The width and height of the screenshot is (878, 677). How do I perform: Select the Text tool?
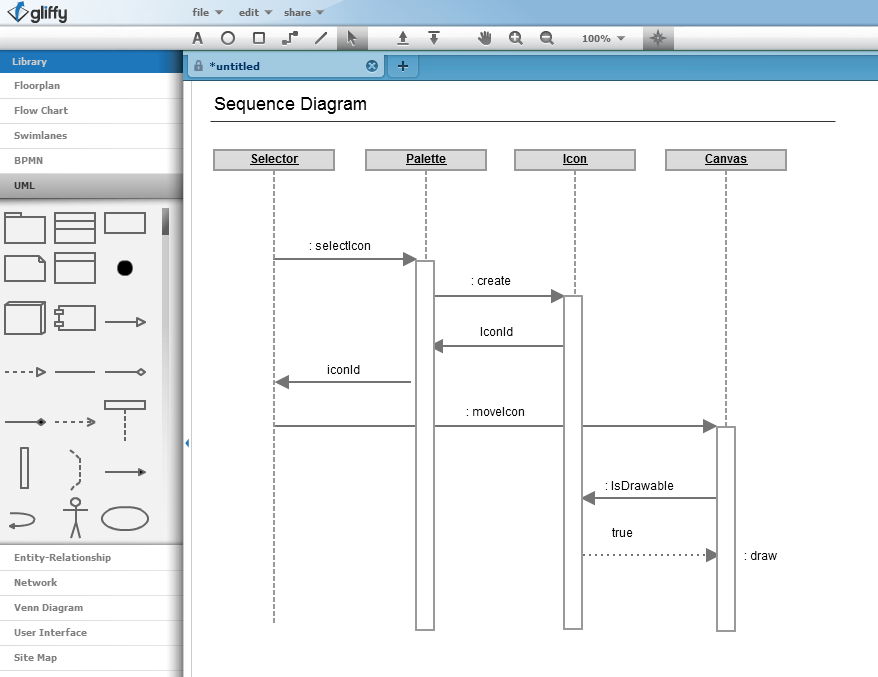197,38
